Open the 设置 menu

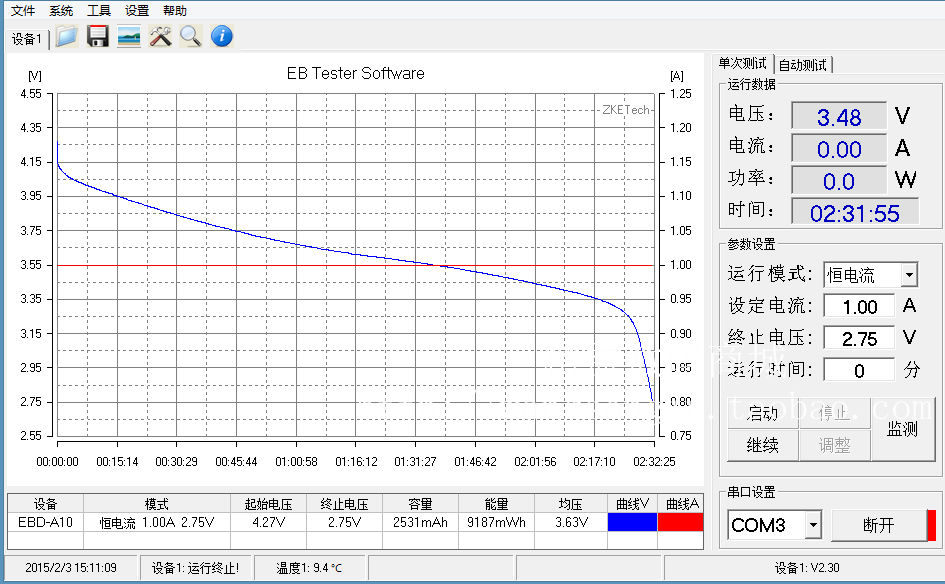click(137, 10)
